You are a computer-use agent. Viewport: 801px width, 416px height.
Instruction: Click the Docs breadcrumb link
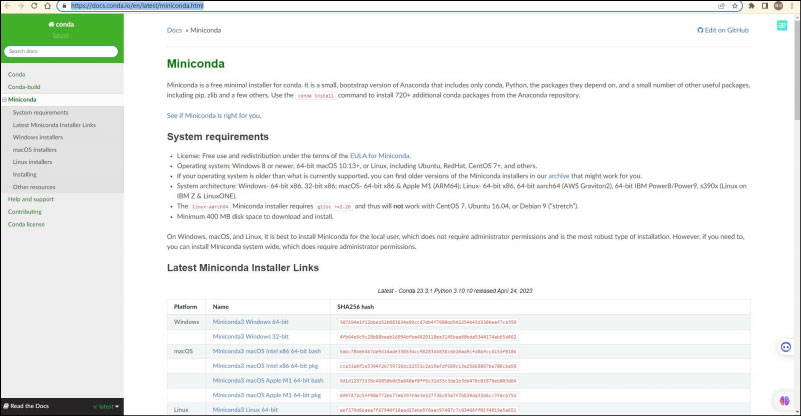174,30
